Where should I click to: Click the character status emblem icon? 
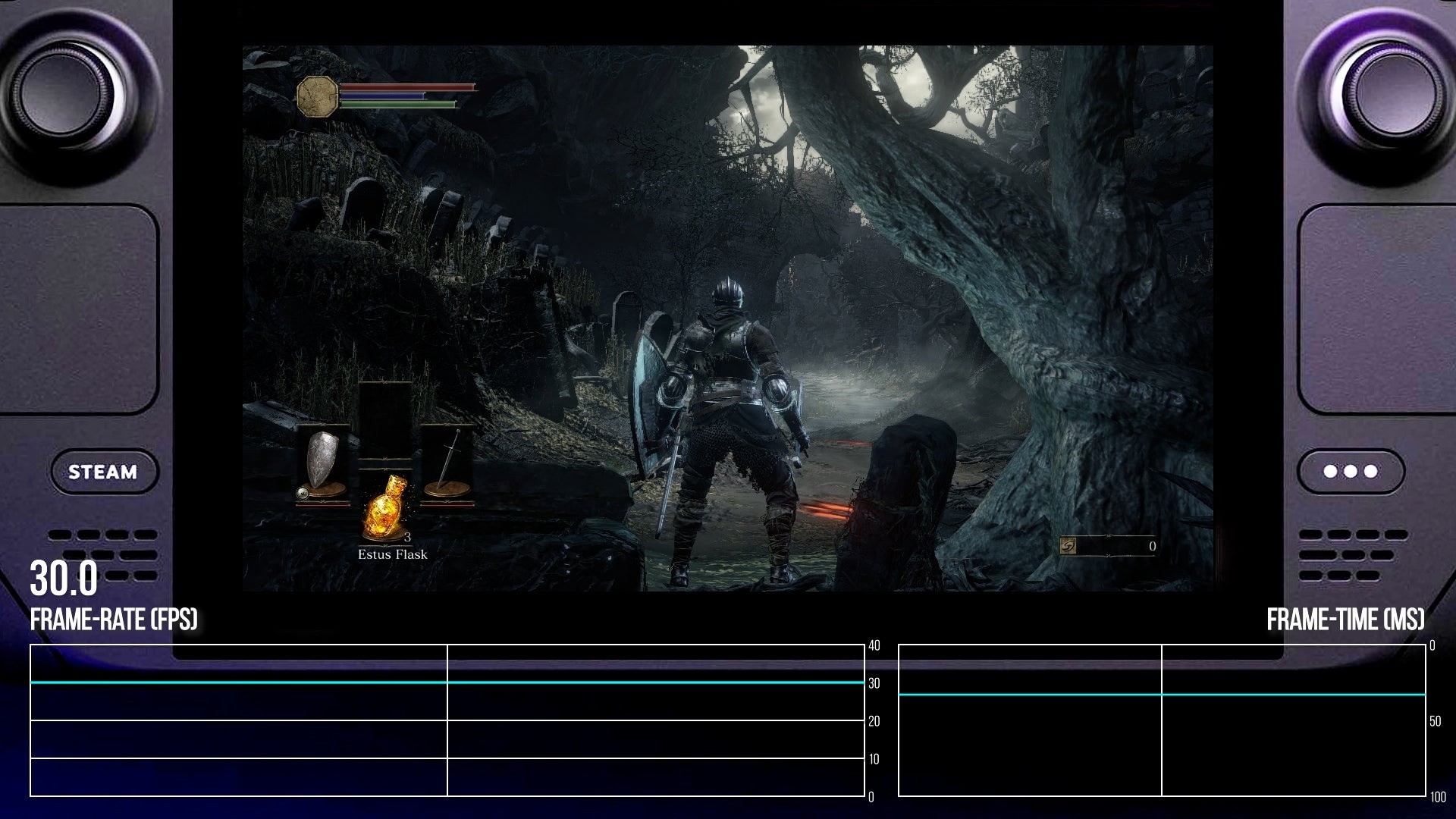(x=317, y=96)
